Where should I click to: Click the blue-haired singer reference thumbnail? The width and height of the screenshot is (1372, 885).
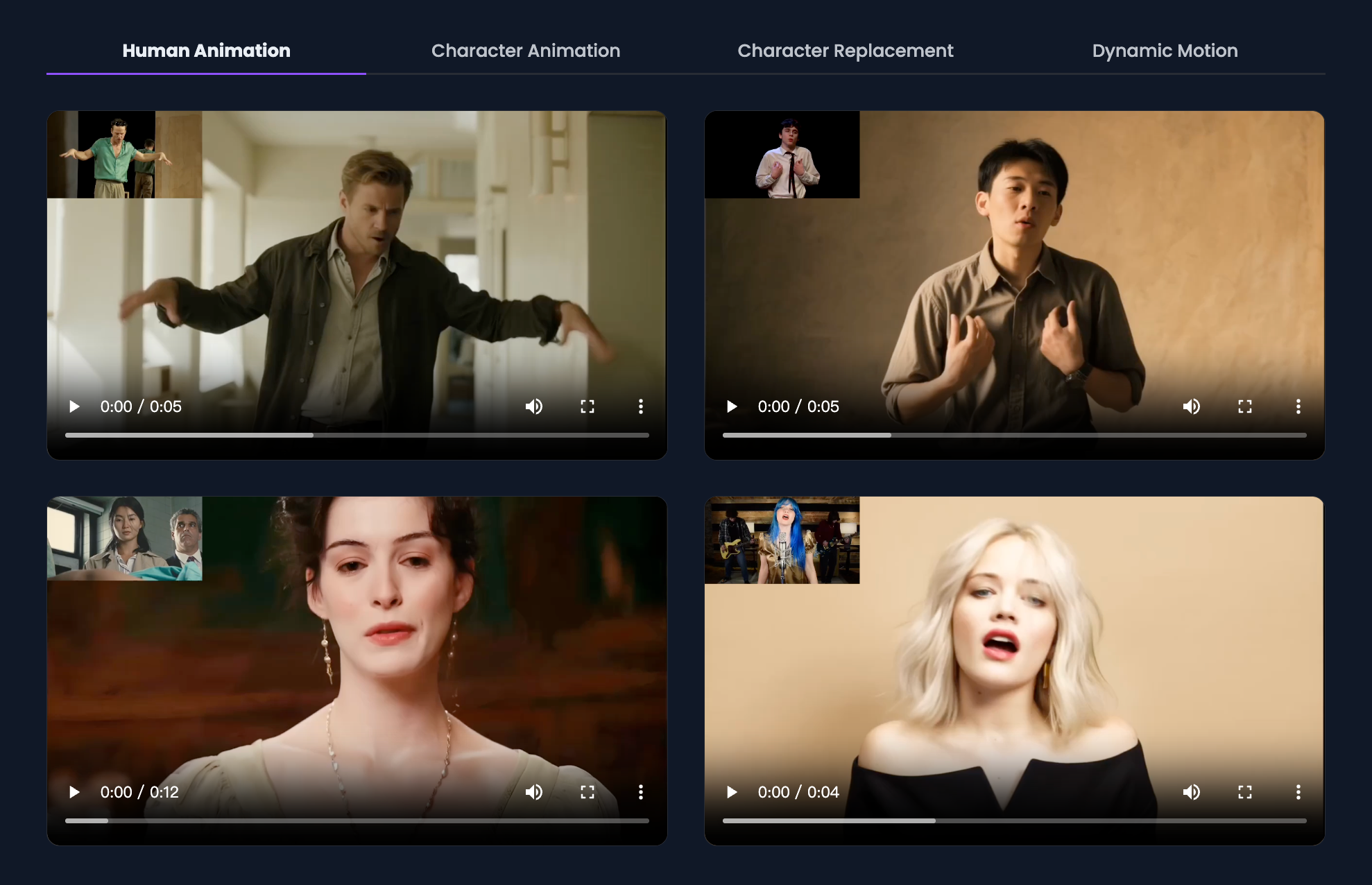point(782,540)
